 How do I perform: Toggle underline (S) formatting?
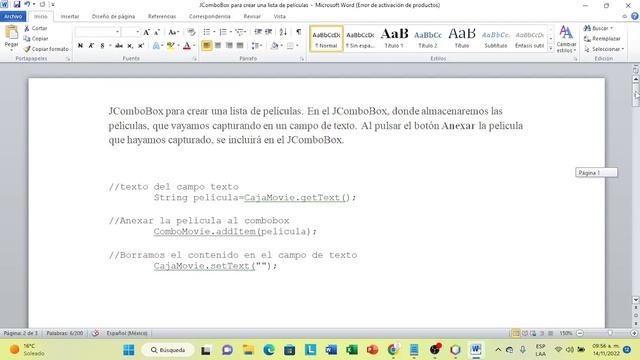pos(102,46)
